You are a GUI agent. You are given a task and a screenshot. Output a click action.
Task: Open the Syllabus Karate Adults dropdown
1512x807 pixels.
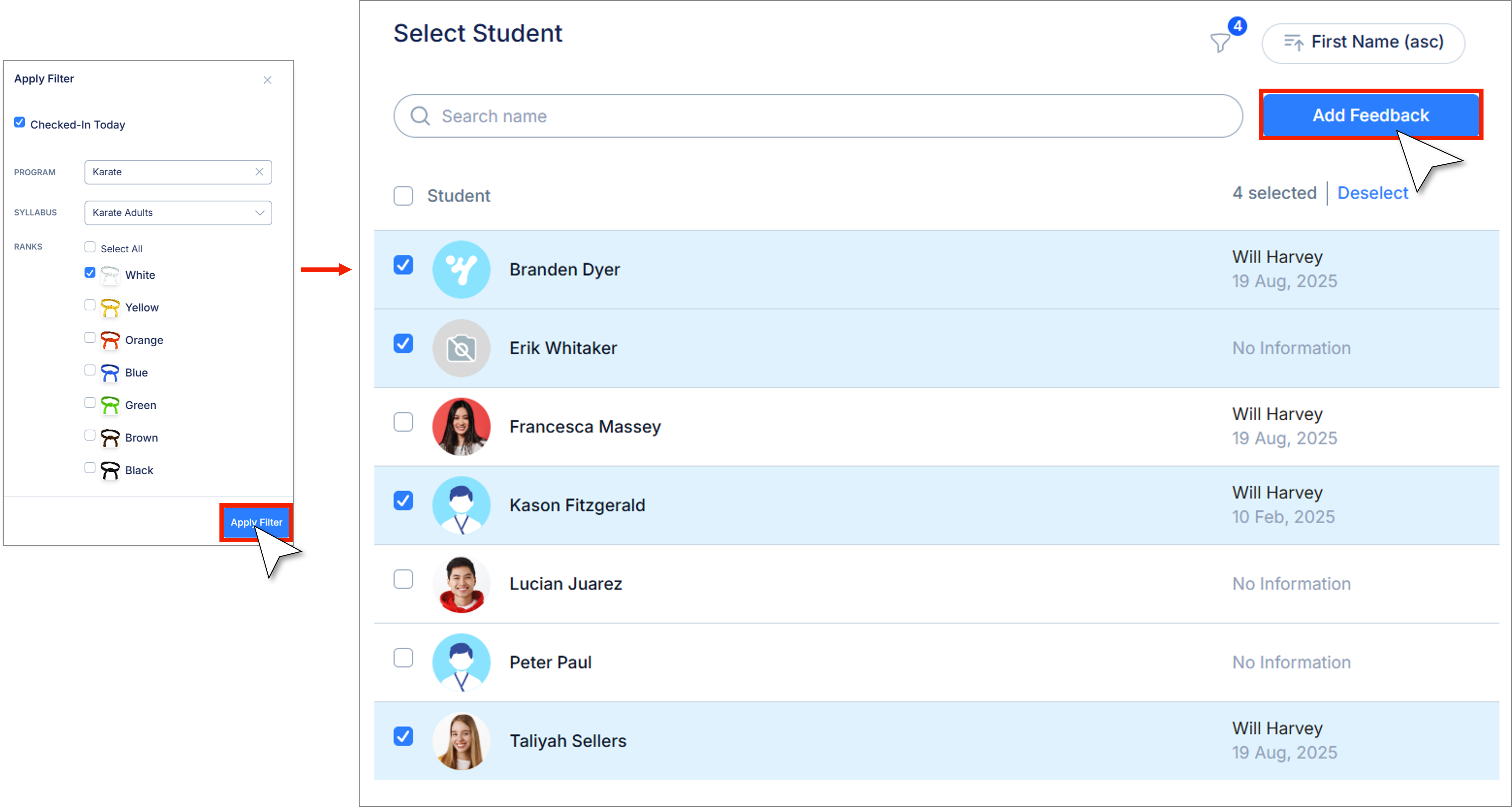tap(178, 213)
